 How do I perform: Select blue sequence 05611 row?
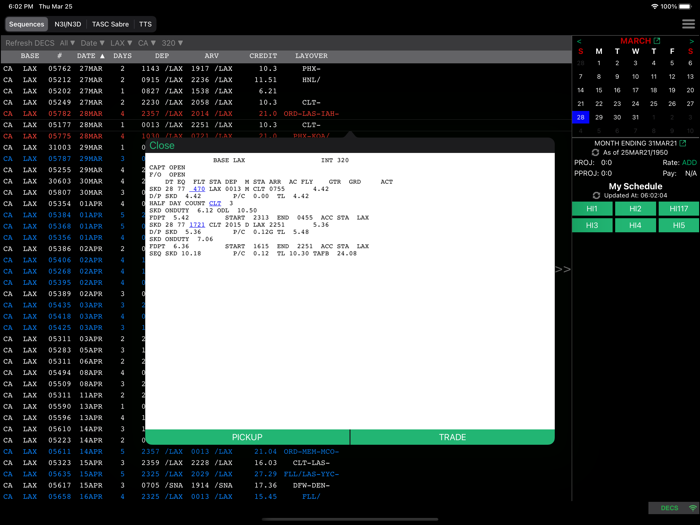(286, 452)
